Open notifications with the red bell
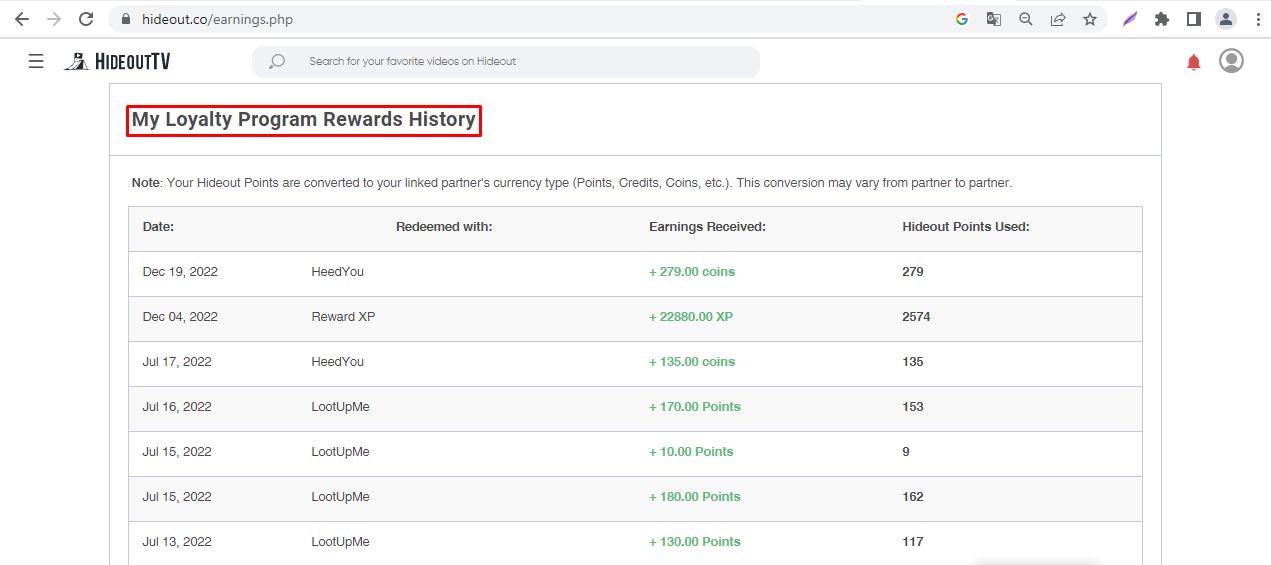The image size is (1271, 565). click(x=1193, y=62)
